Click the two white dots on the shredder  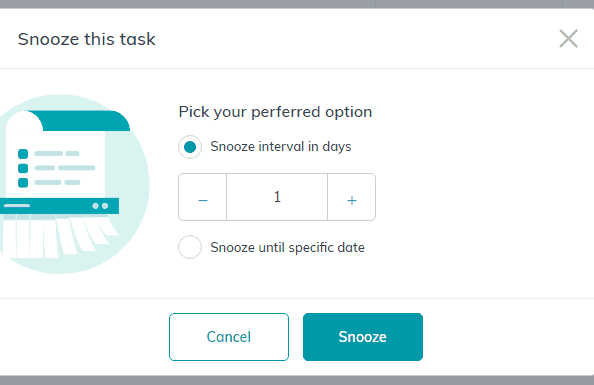point(100,206)
